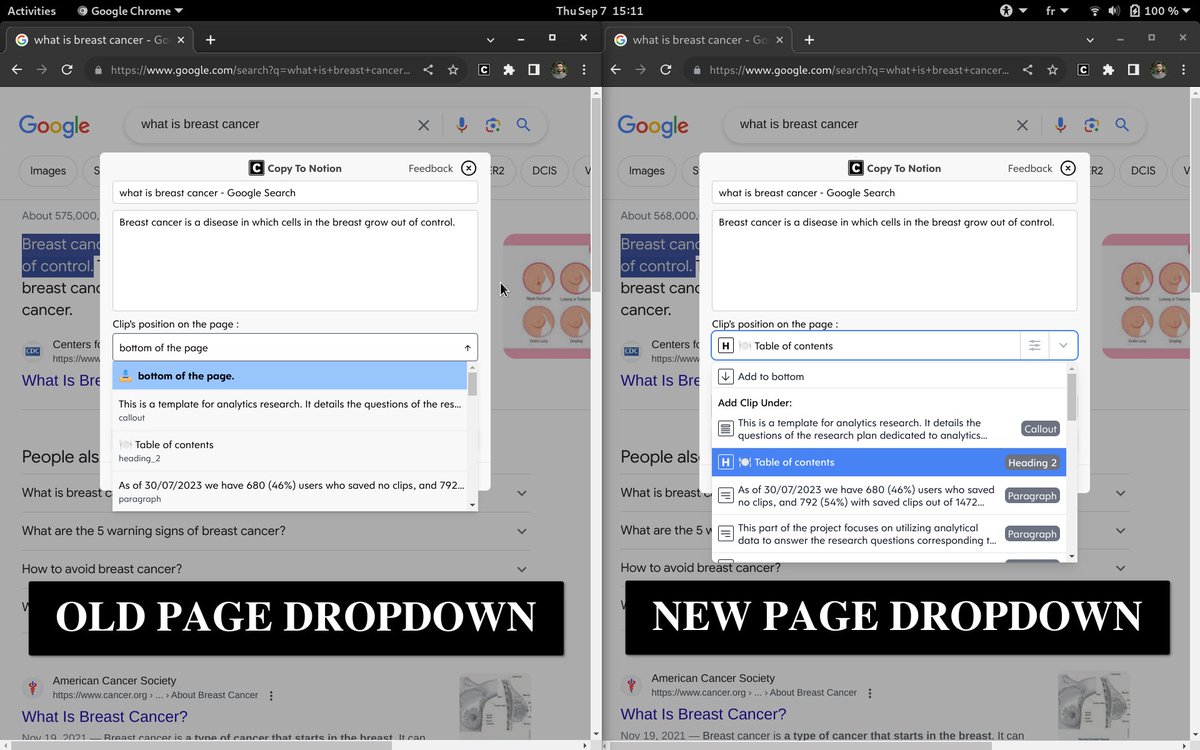Reload page in left Chrome window

67,70
